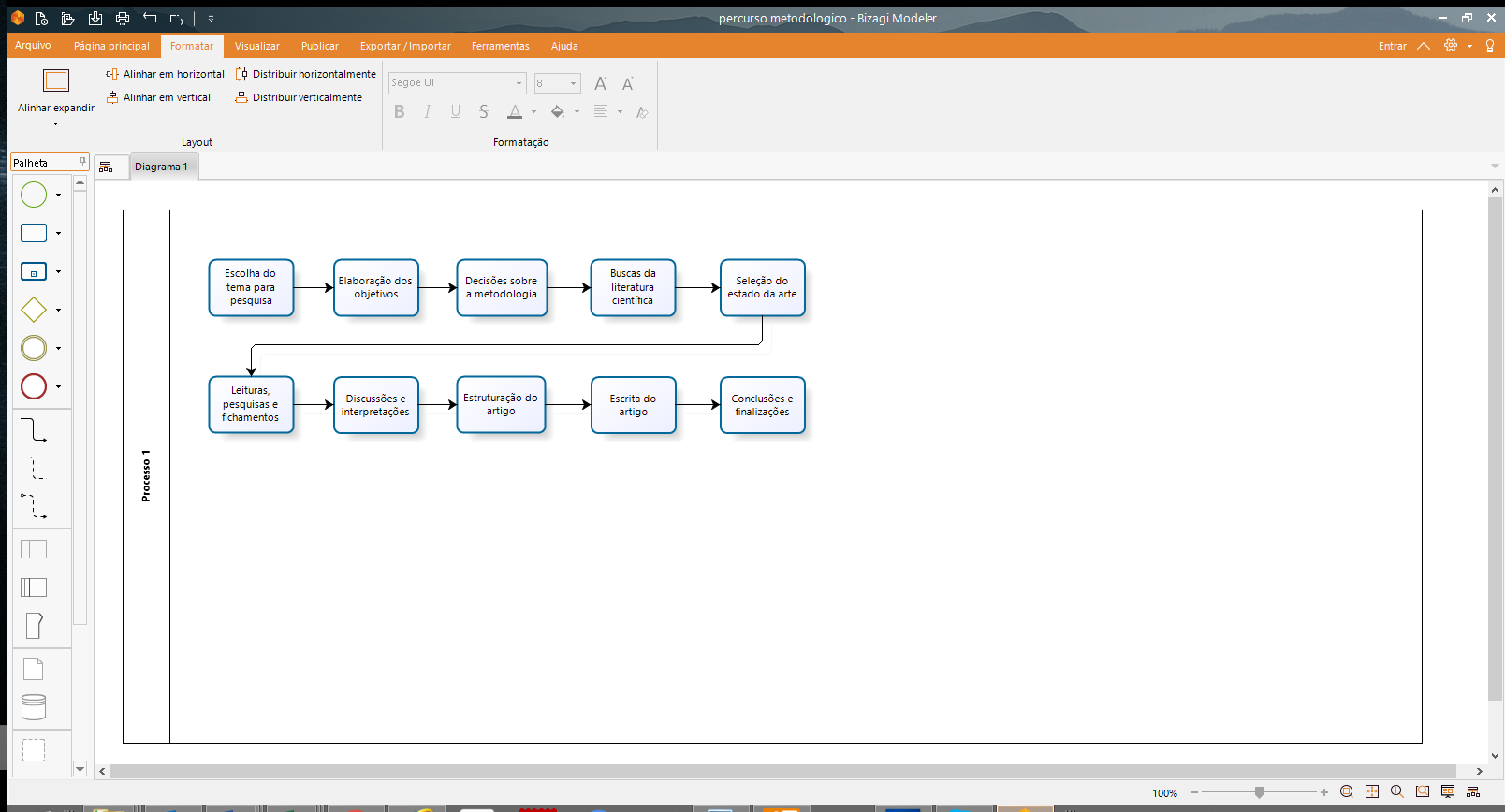The width and height of the screenshot is (1505, 812).
Task: Open the font size dropdown
Action: (573, 83)
